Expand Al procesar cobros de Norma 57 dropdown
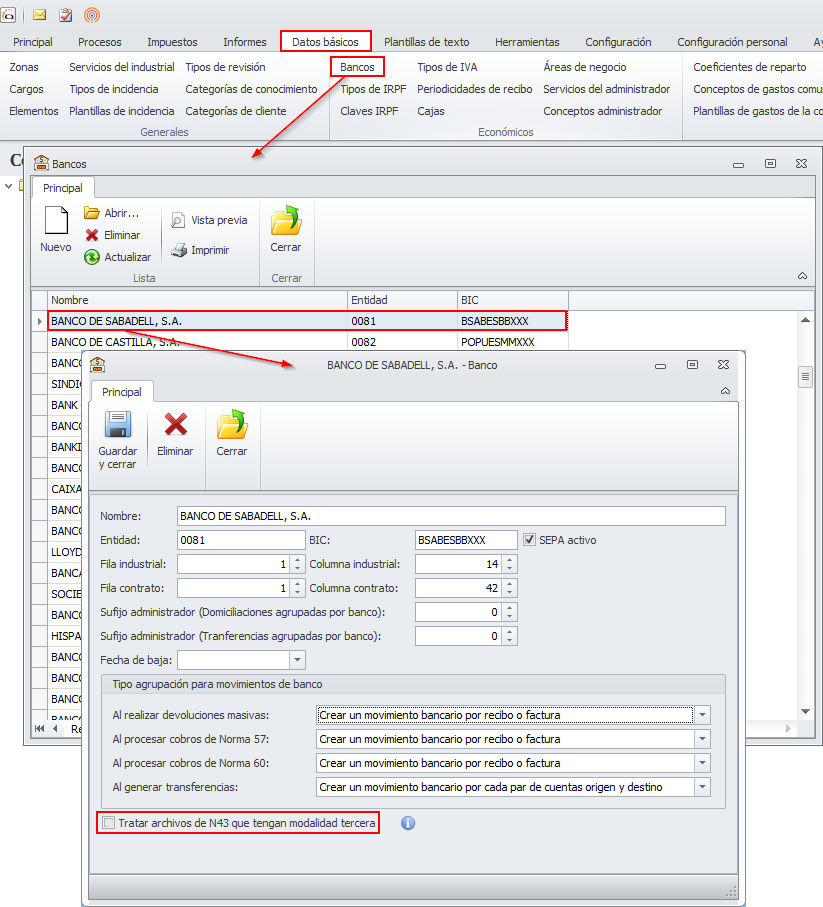Screen dimensions: 823x907 tap(702, 739)
